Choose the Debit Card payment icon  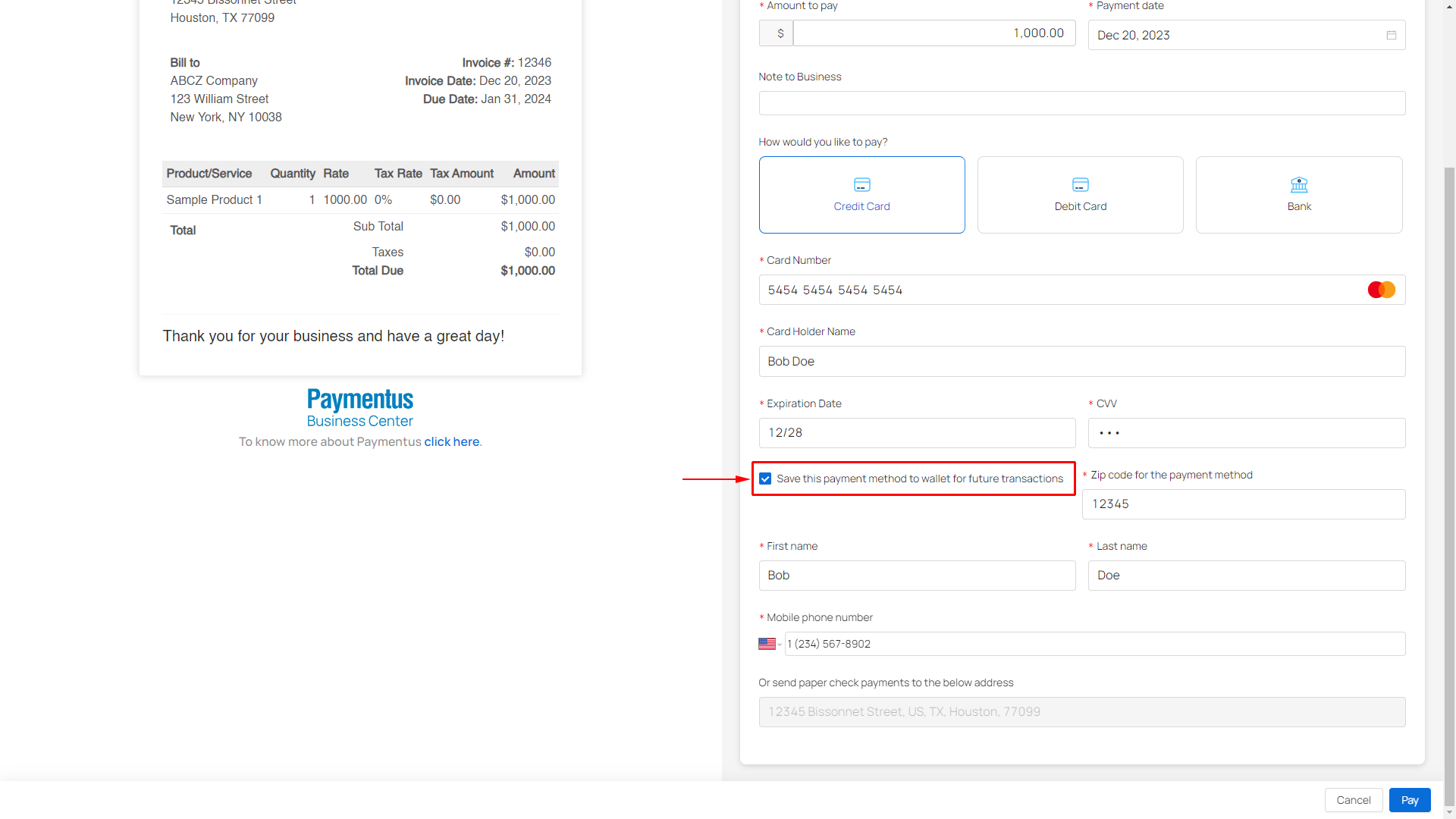pos(1080,185)
